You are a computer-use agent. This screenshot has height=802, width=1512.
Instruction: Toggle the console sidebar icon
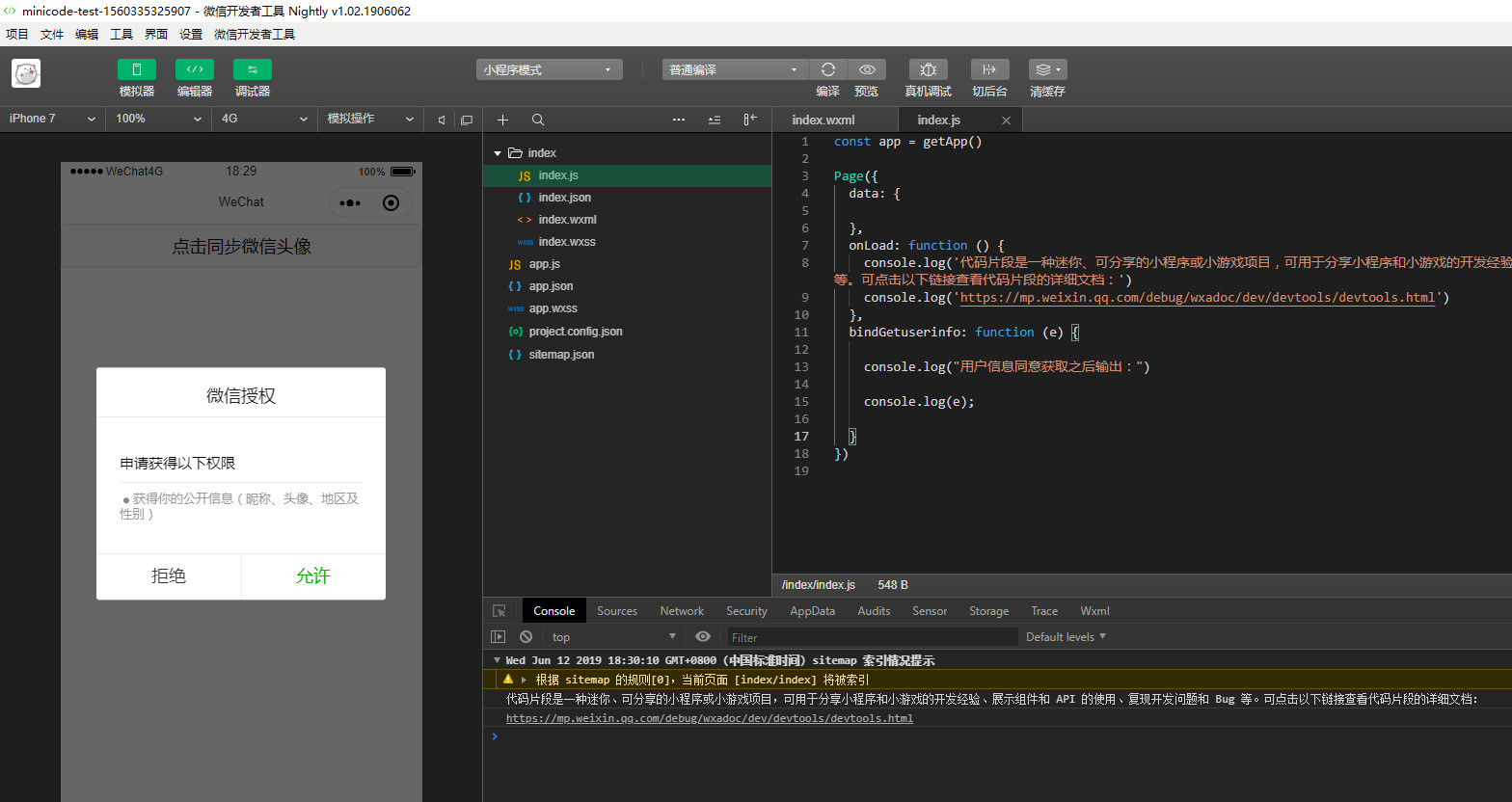point(499,637)
